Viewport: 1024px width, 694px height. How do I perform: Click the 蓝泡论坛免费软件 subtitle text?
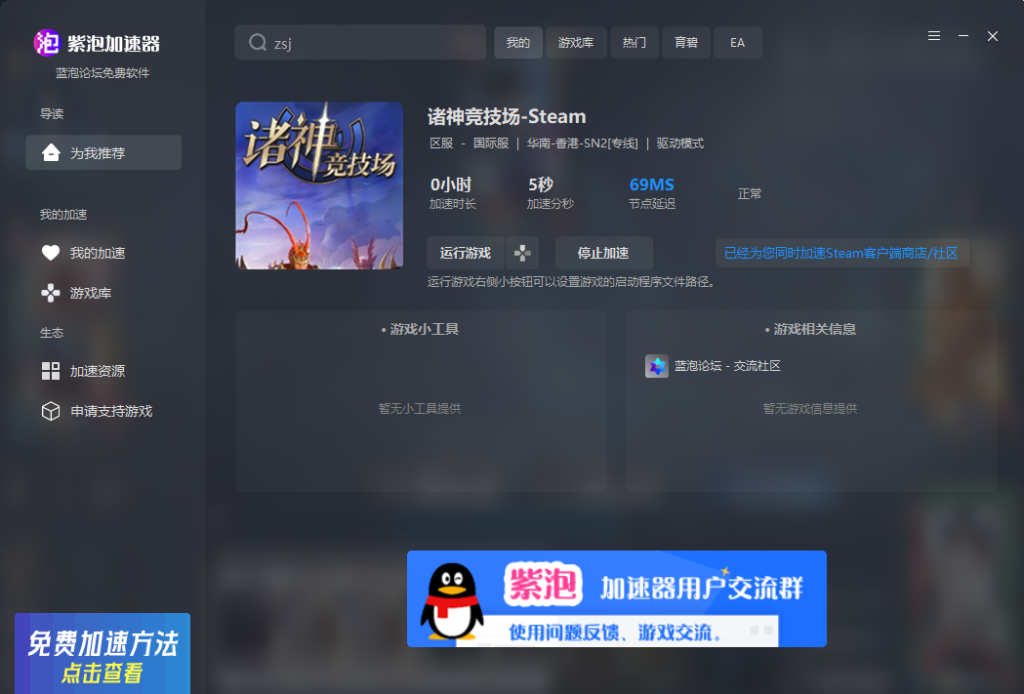pyautogui.click(x=103, y=73)
